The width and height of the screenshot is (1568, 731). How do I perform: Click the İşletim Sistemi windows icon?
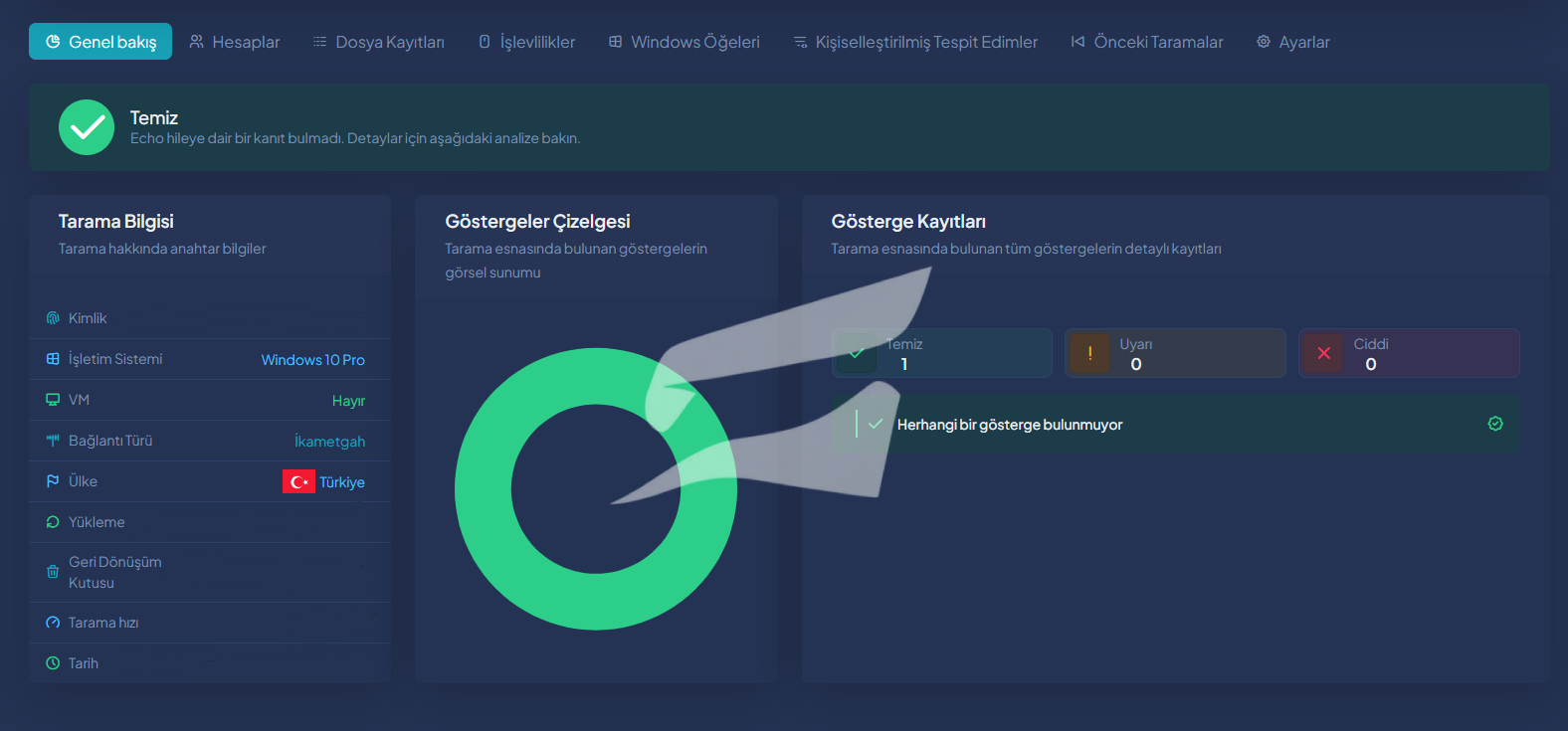[53, 359]
